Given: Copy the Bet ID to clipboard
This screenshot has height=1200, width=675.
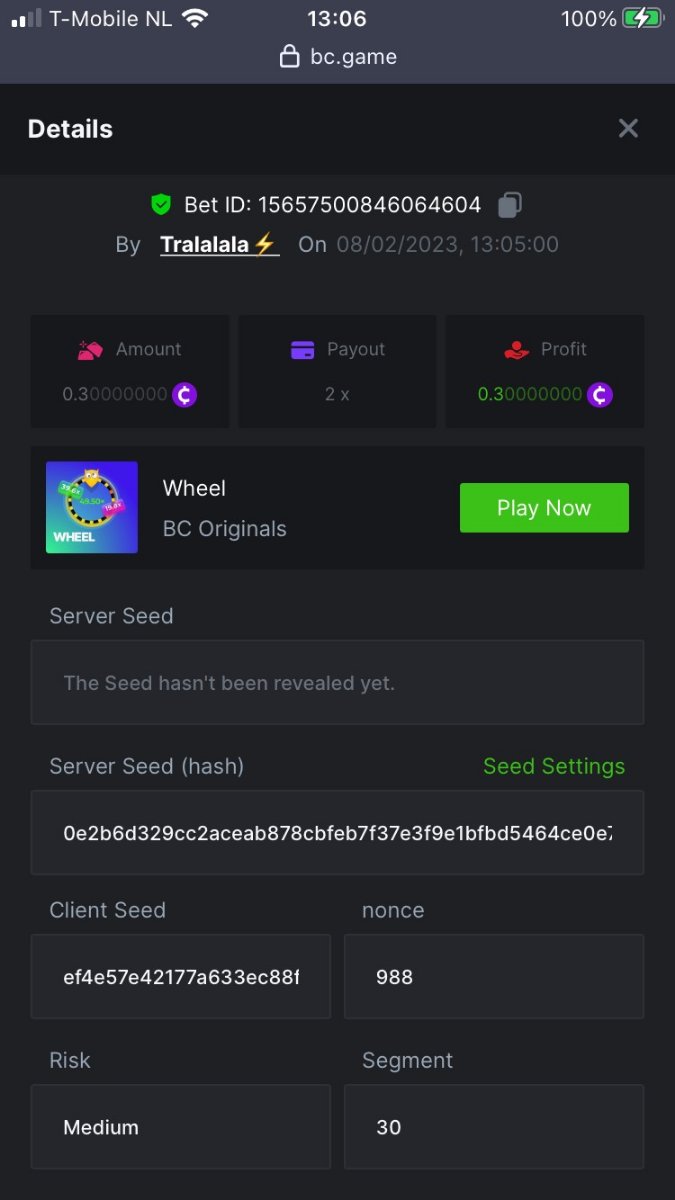Looking at the screenshot, I should [x=510, y=205].
